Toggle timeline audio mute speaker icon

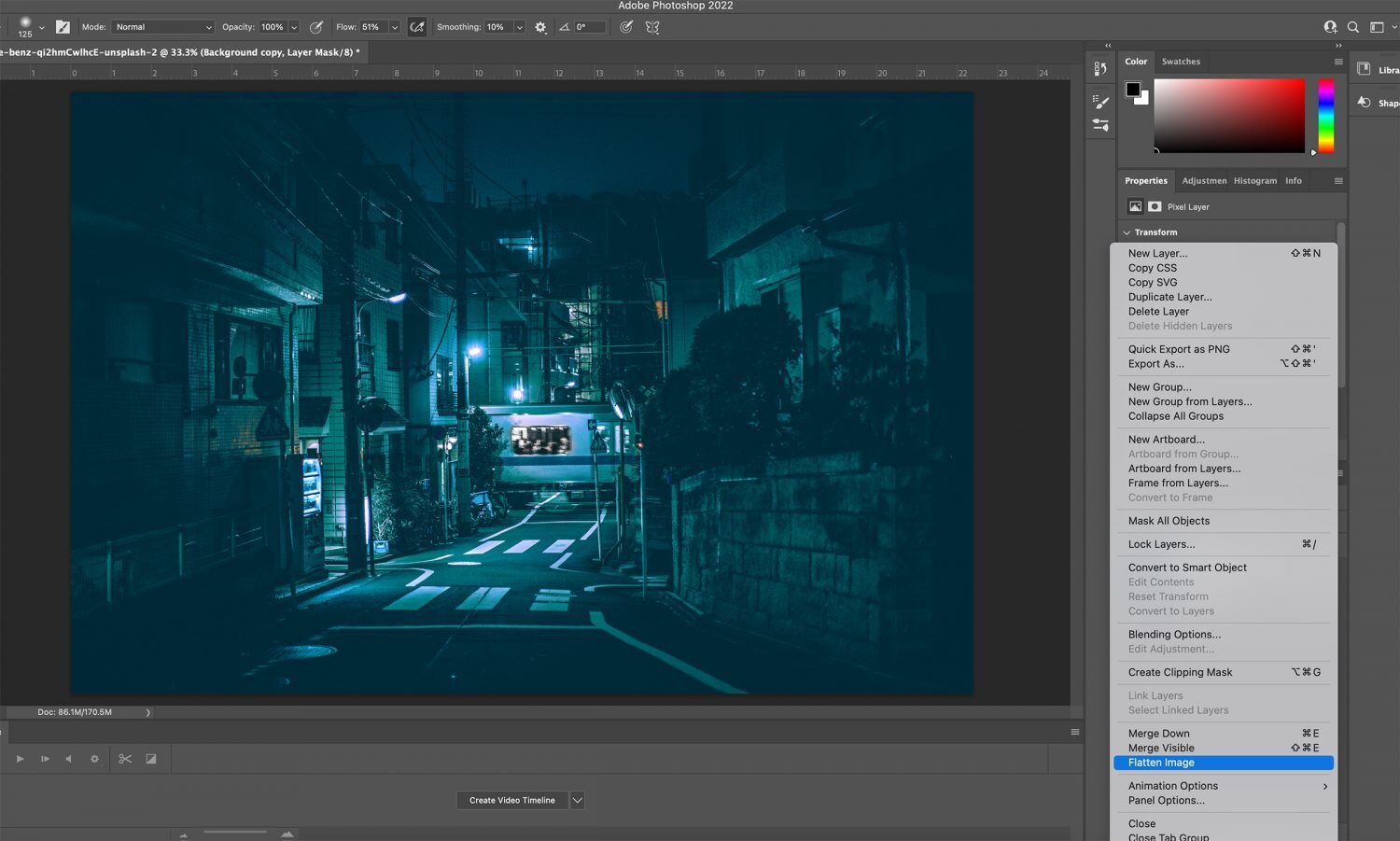pyautogui.click(x=69, y=759)
